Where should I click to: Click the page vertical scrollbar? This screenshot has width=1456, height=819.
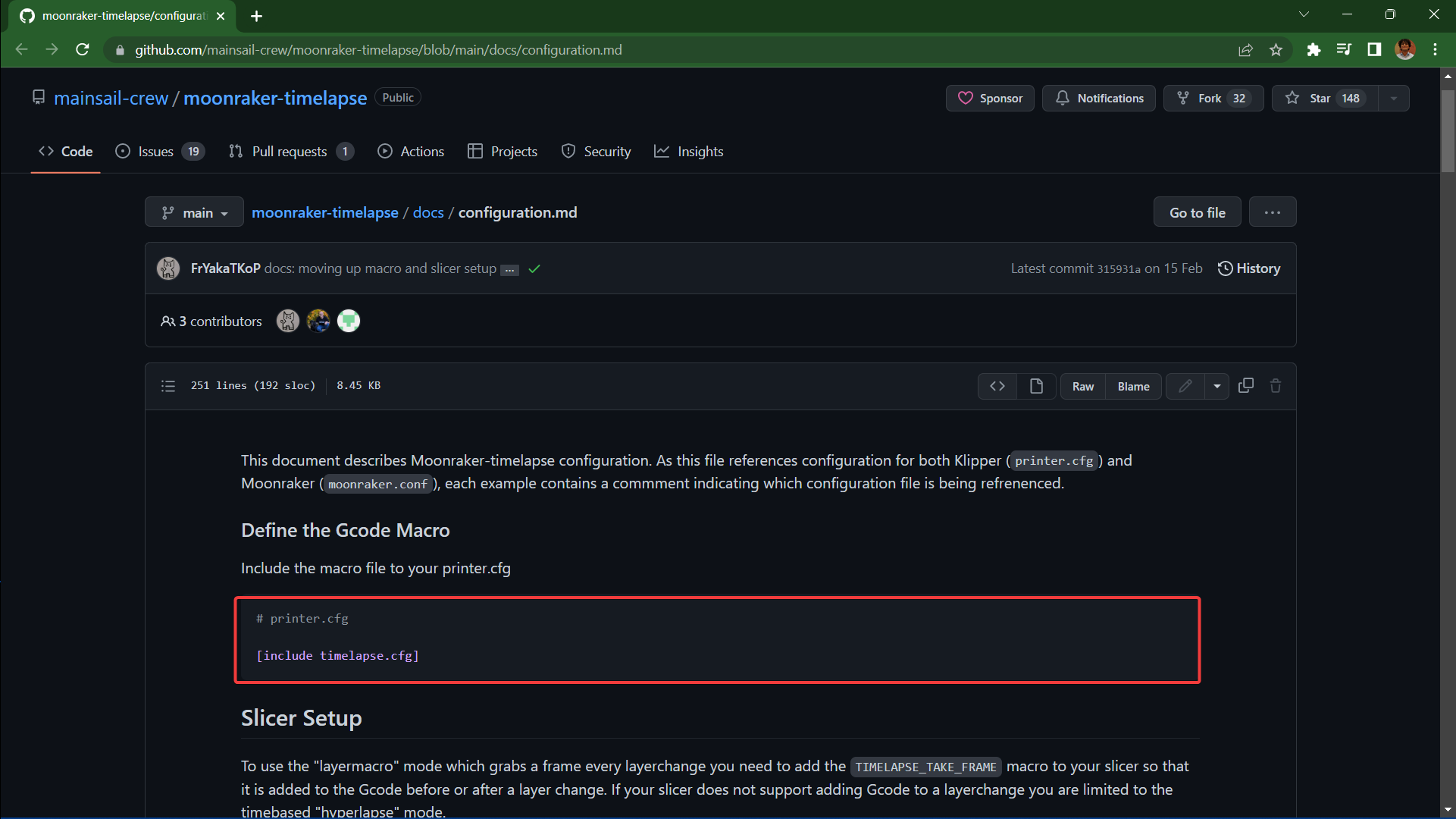[x=1448, y=131]
